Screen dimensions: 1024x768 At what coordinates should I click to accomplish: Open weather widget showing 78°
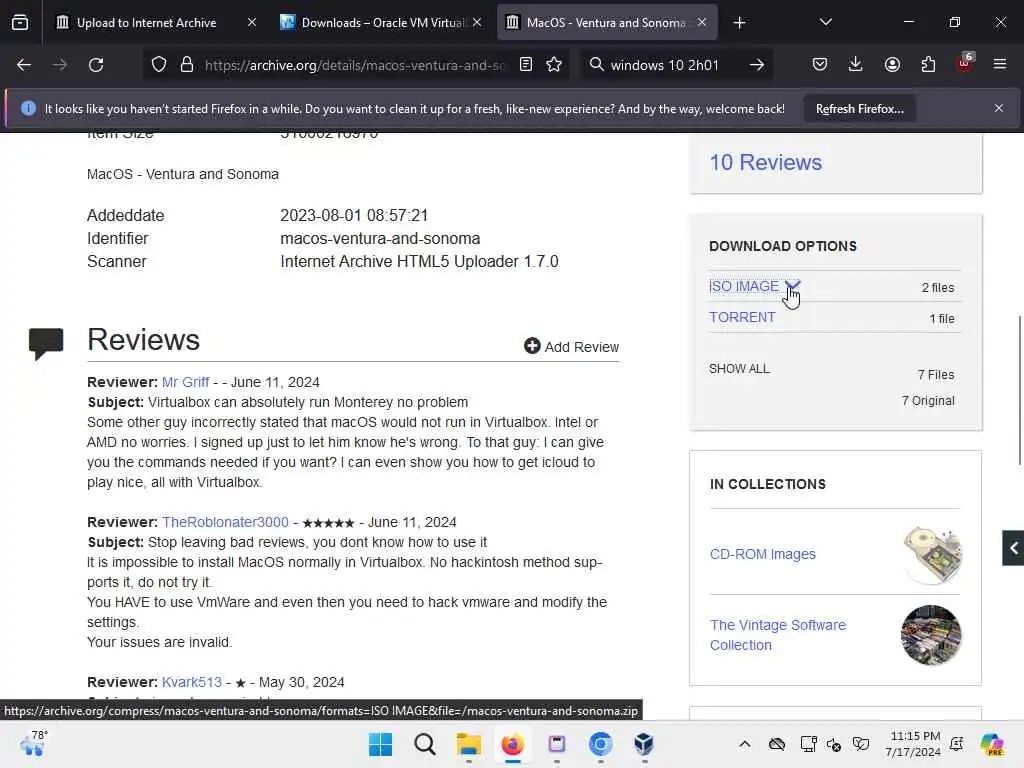33,744
